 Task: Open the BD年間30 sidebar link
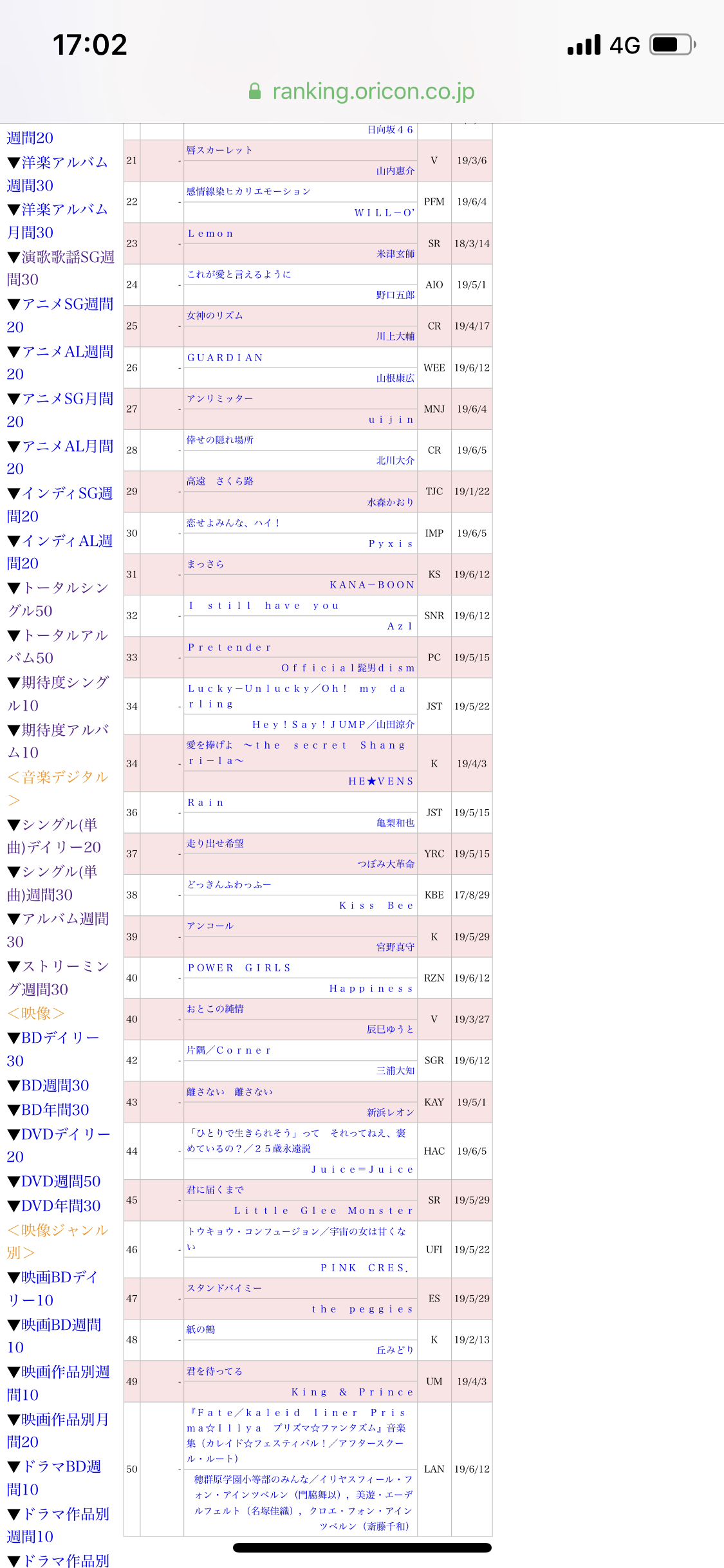click(48, 1110)
